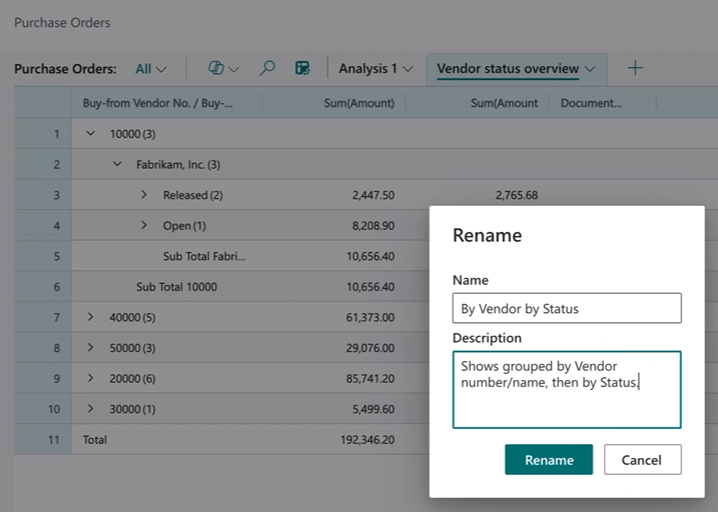Expand the 40000 (5) vendor group
Screen dimensions: 718x512
90,317
